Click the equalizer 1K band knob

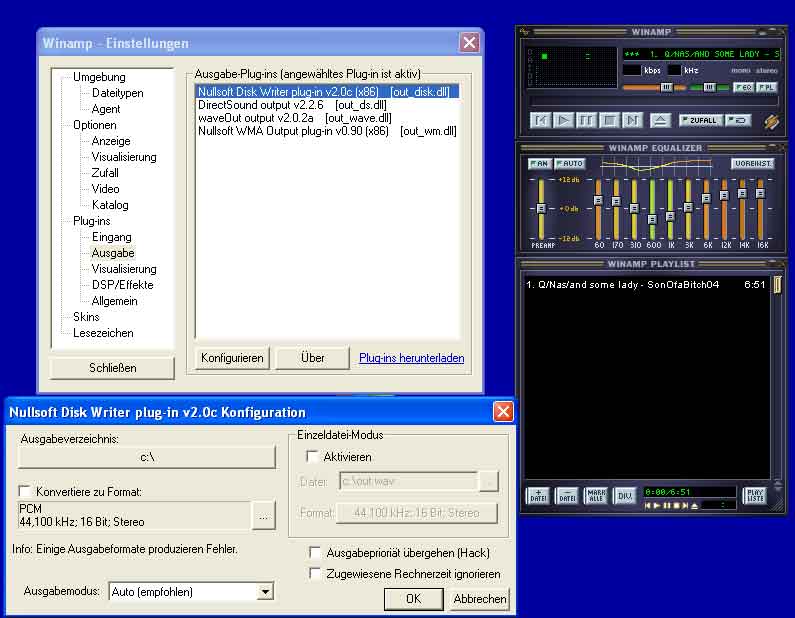[x=670, y=216]
